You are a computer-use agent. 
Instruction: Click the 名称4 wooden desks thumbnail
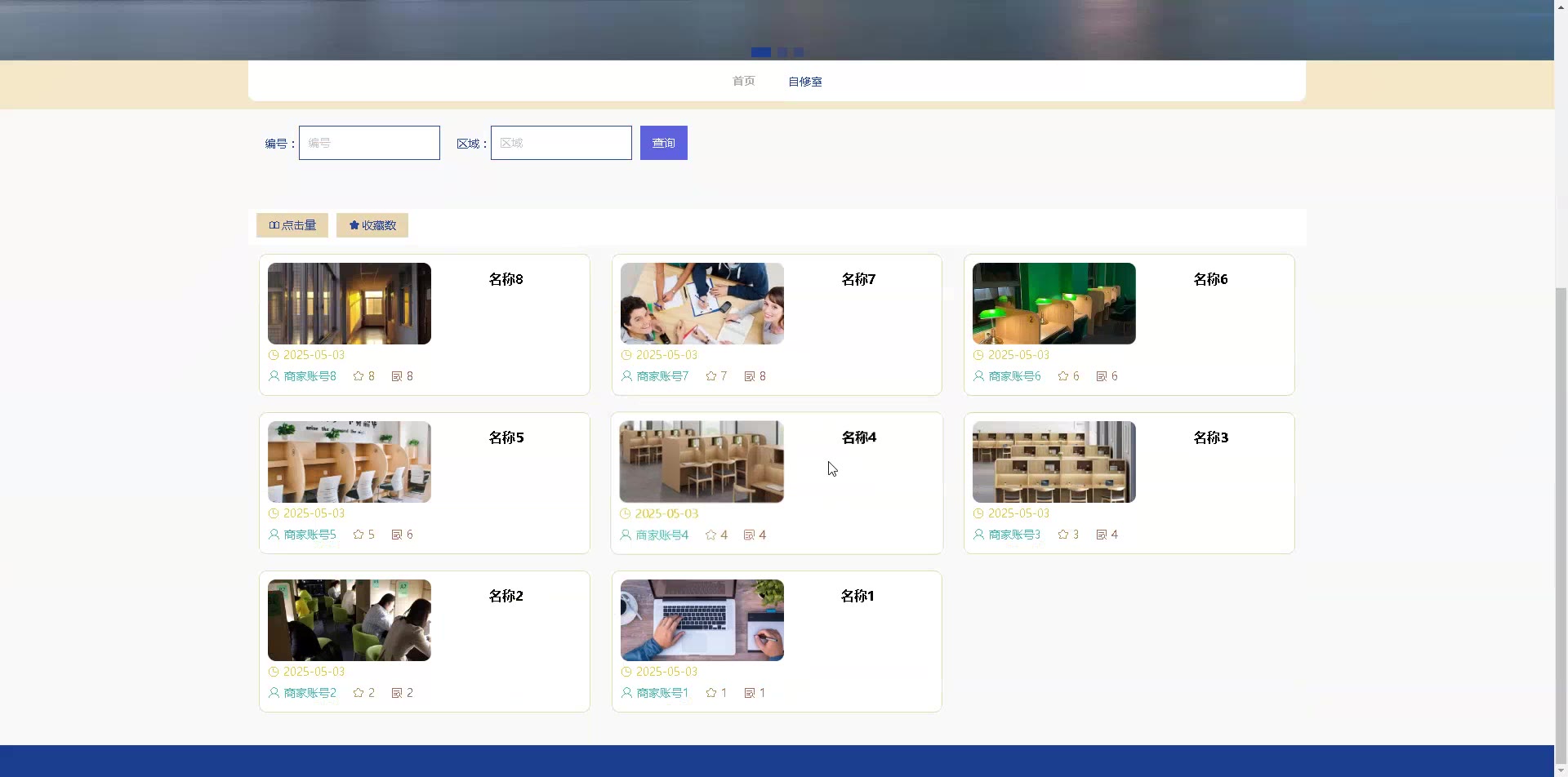702,462
